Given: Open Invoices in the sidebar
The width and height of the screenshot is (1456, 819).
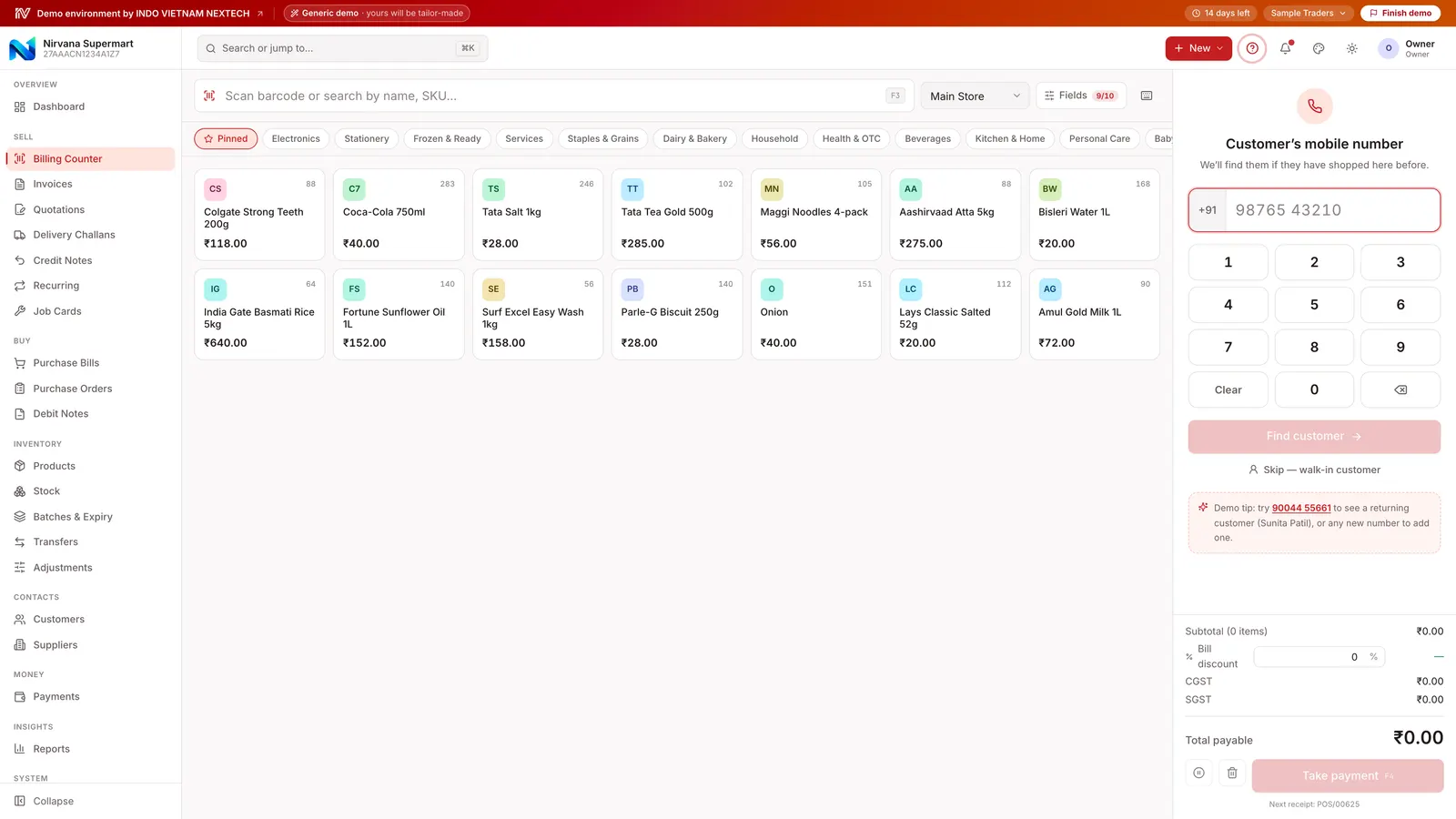Looking at the screenshot, I should tap(90, 184).
